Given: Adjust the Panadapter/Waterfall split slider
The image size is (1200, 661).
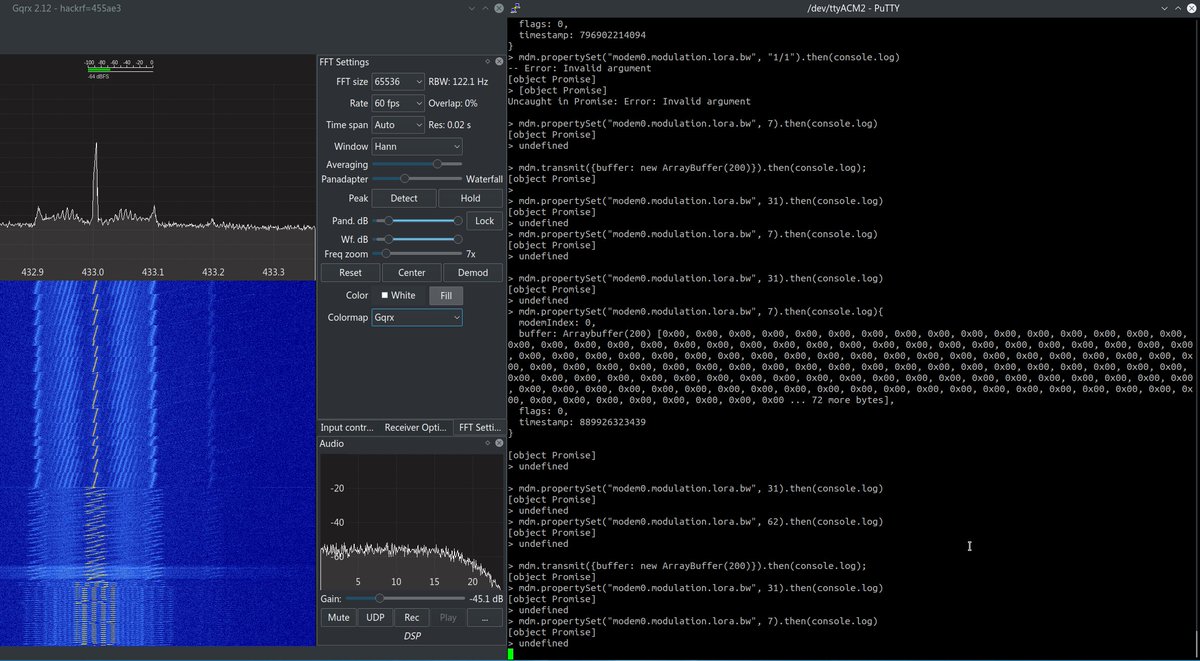Looking at the screenshot, I should coord(417,178).
